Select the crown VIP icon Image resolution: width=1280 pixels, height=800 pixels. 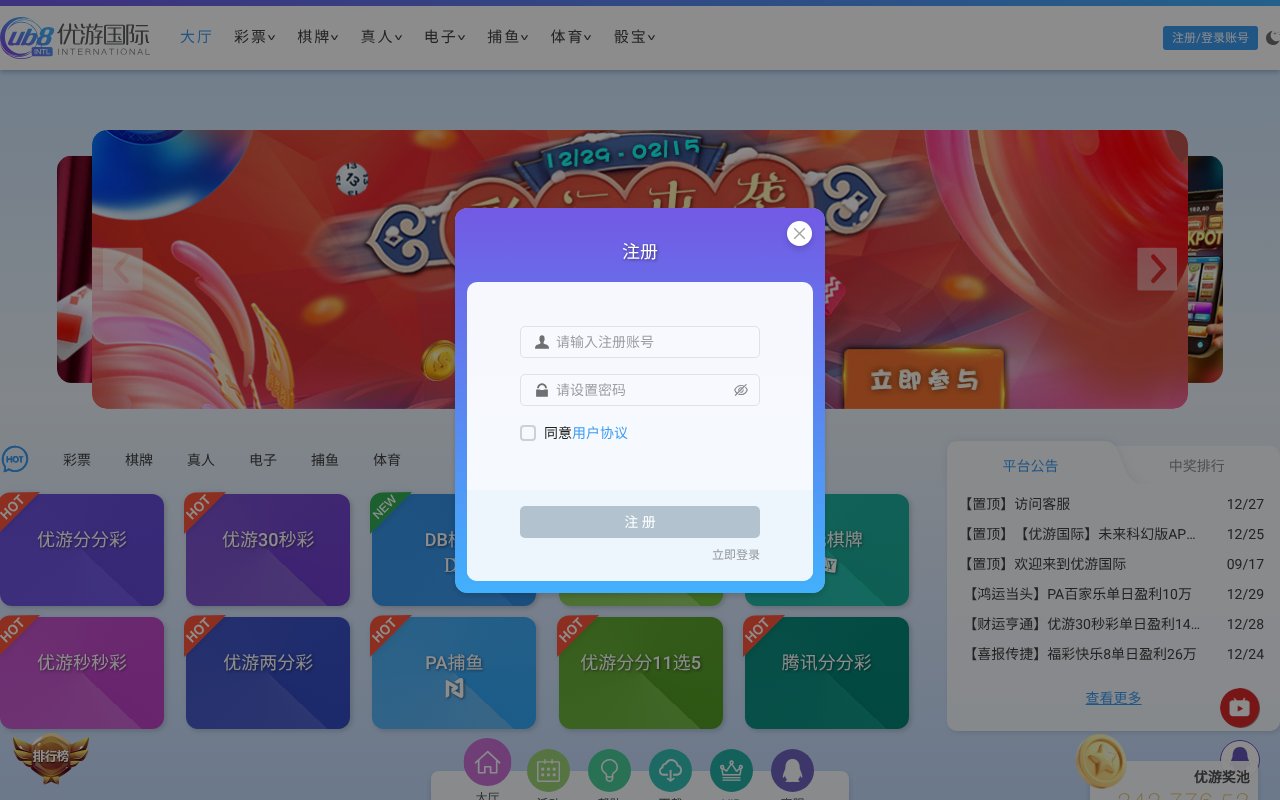[x=731, y=770]
